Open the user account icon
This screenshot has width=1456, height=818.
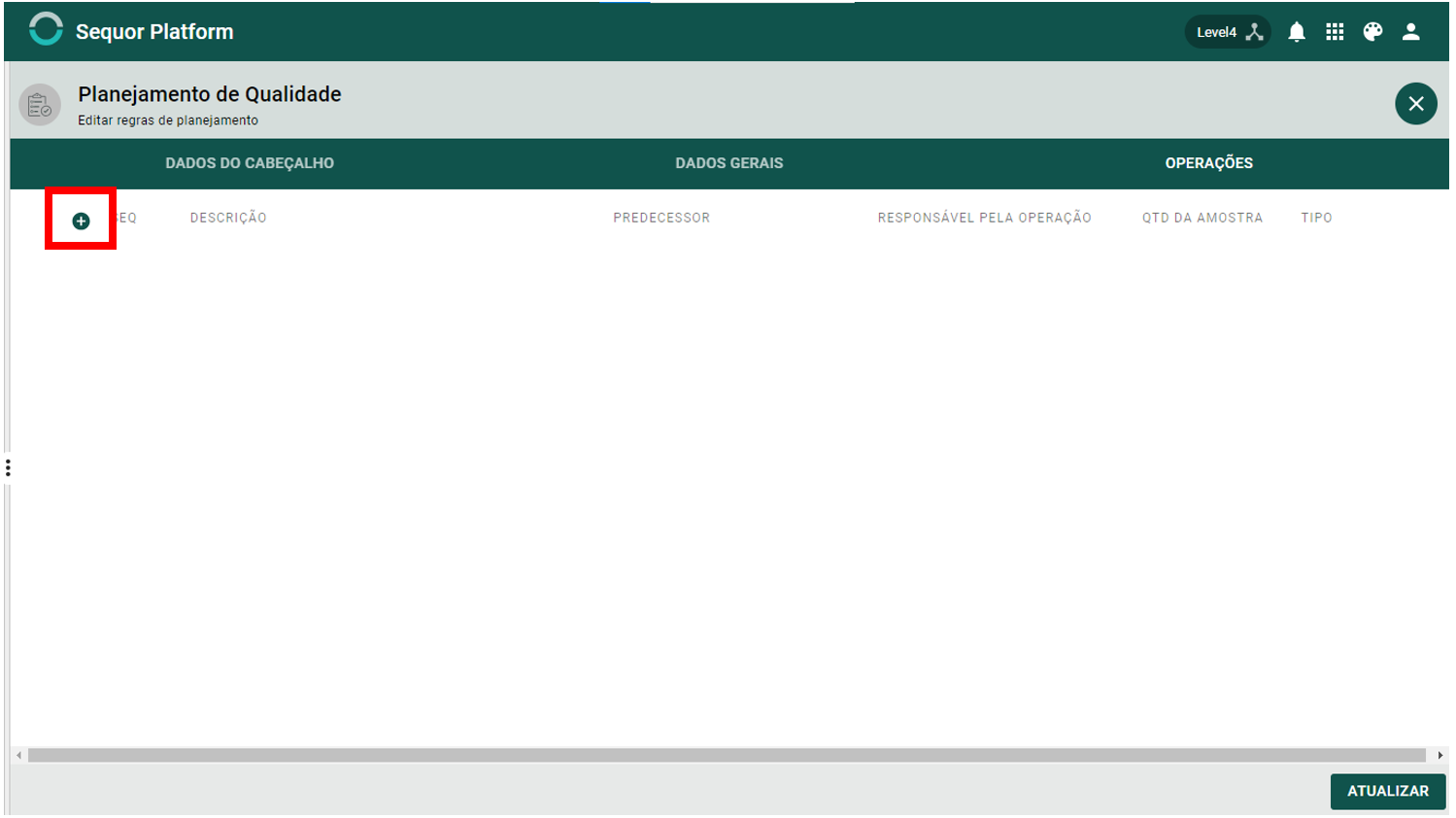tap(1411, 32)
